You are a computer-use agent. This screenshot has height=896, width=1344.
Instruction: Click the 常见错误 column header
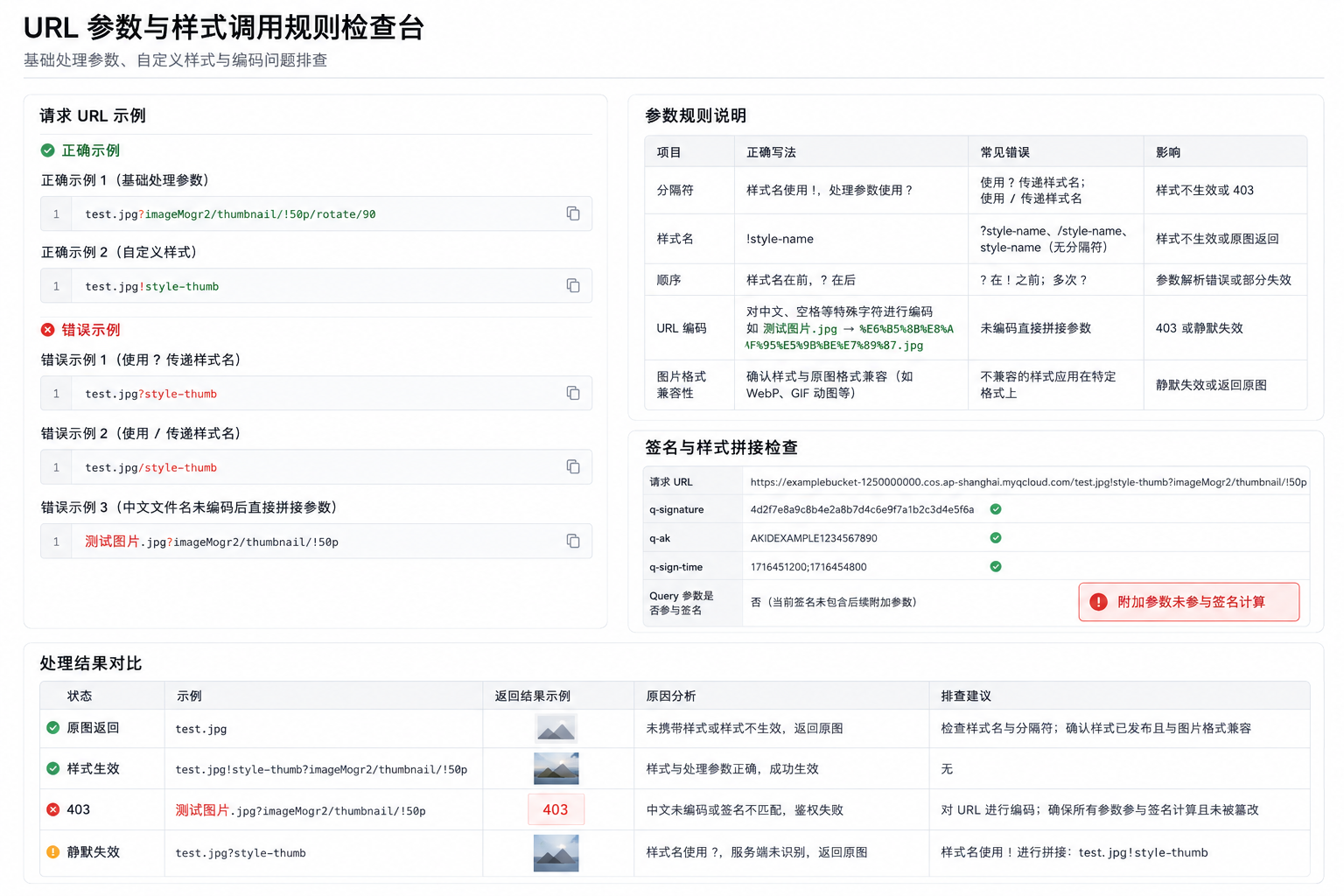pos(1004,152)
